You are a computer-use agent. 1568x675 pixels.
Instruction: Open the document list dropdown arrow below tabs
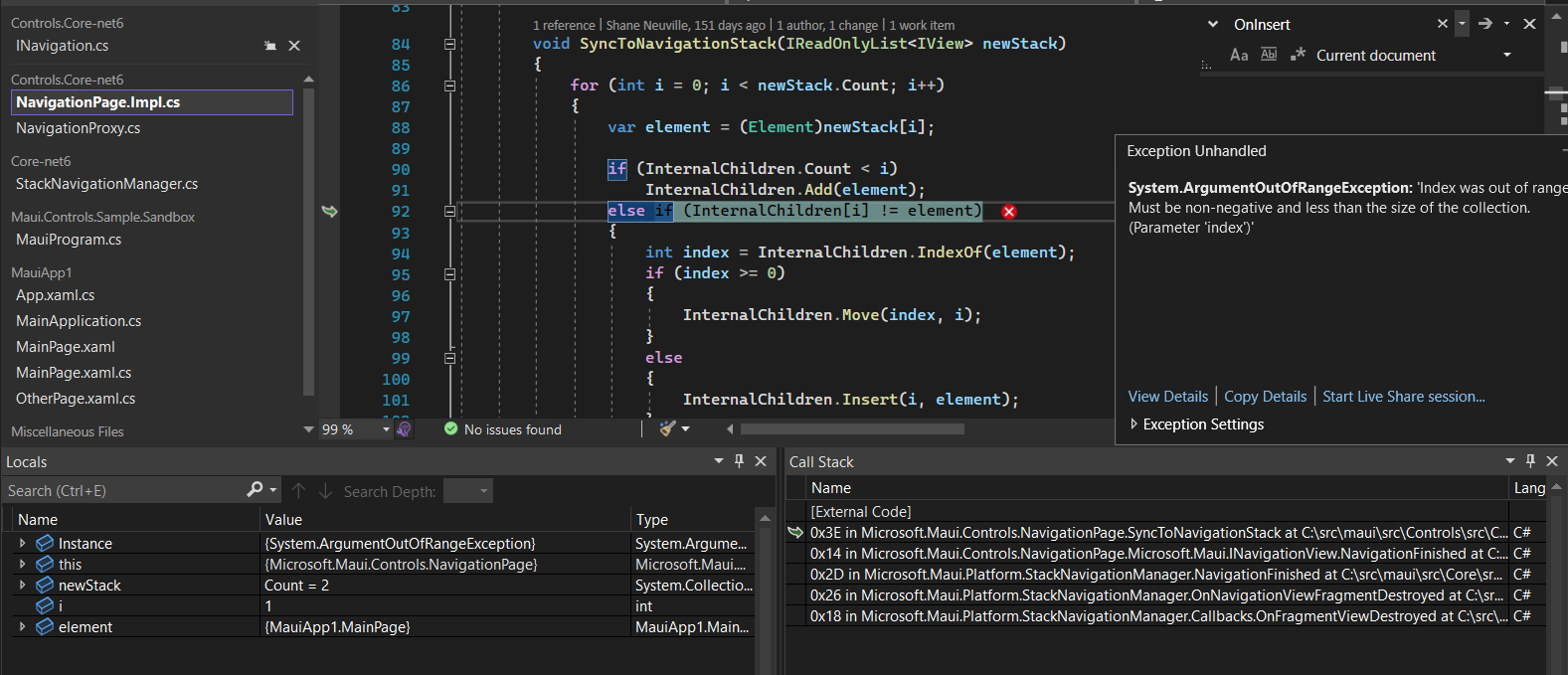308,429
